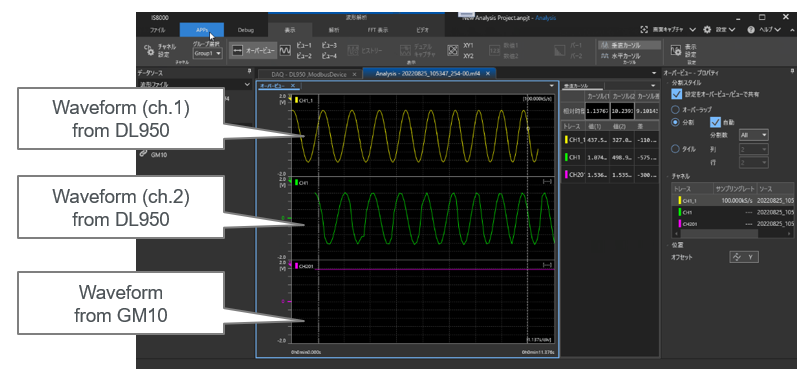Click the Dual Capture (デュアルキャプチャ) icon
The height and width of the screenshot is (383, 808).
pos(405,51)
